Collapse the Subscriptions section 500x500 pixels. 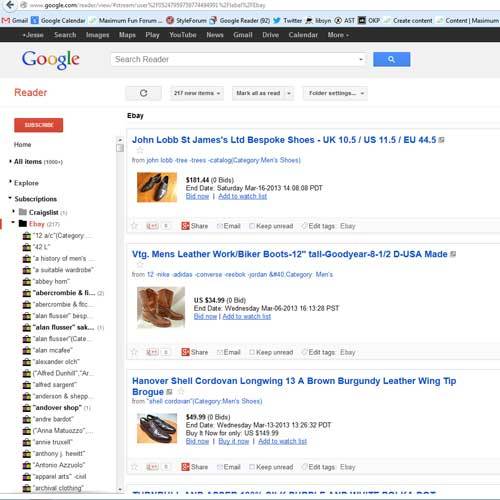click(x=10, y=198)
